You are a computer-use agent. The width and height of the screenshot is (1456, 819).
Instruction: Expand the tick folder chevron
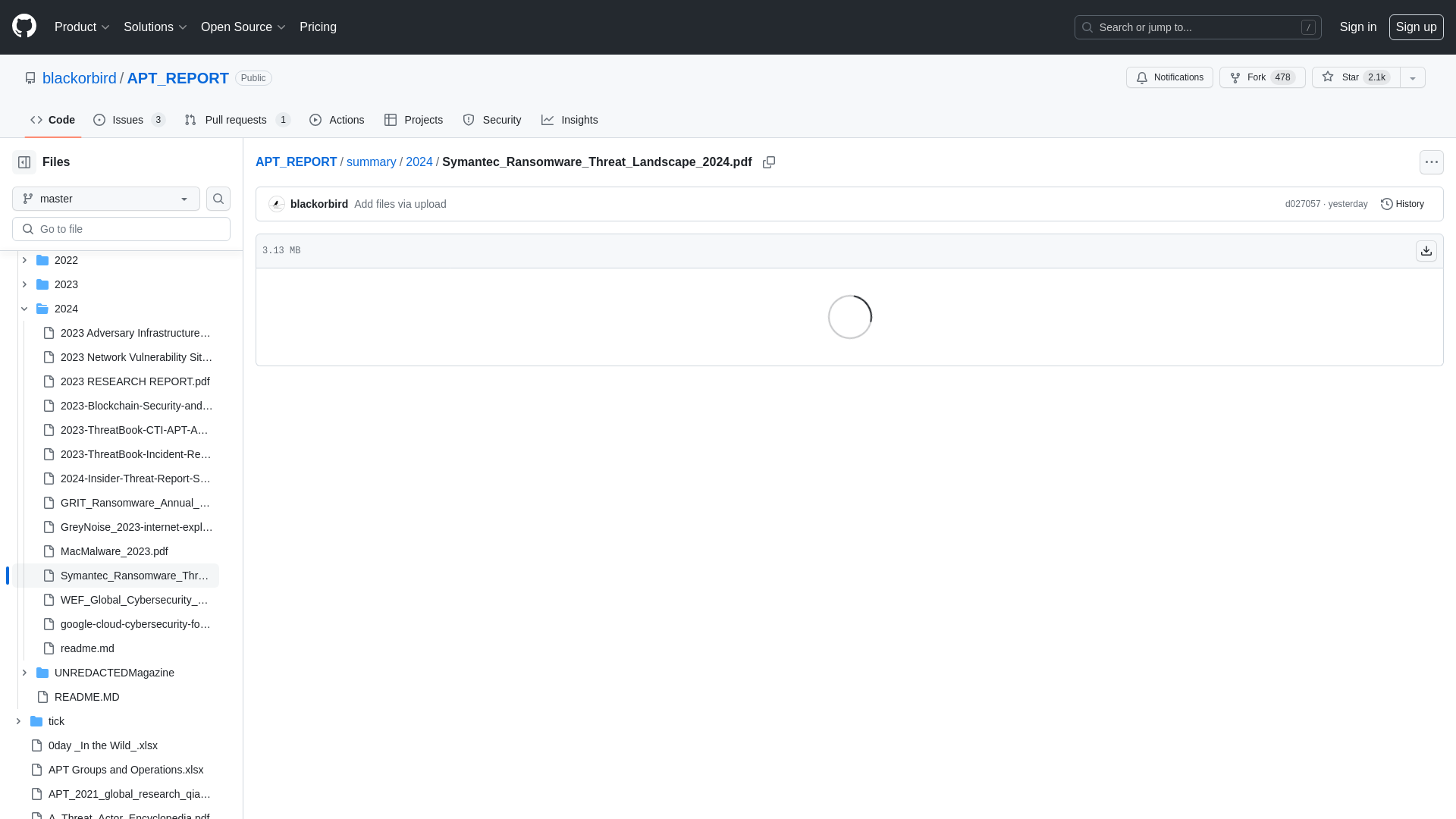pyautogui.click(x=18, y=721)
